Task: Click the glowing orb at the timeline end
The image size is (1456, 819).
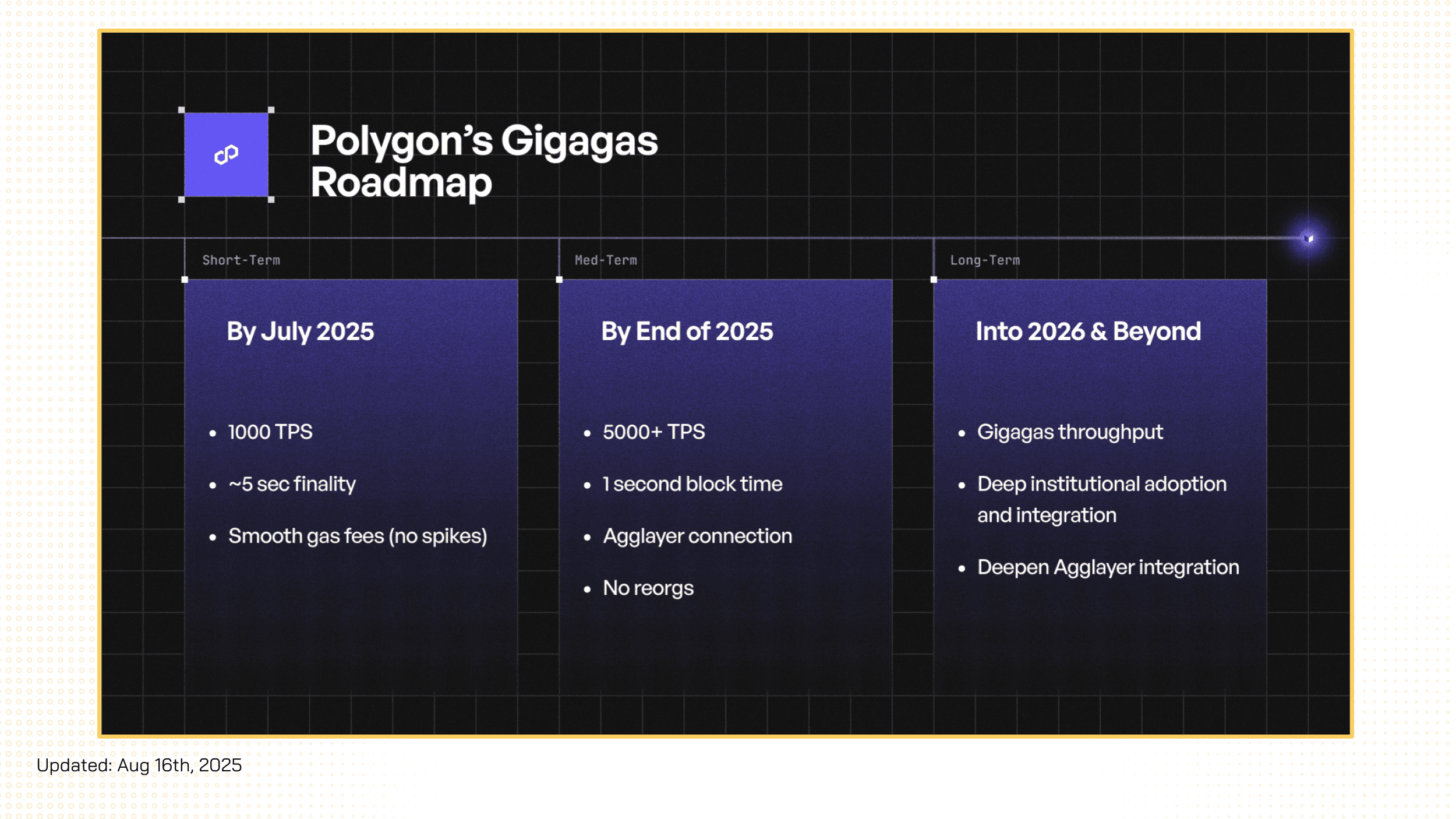Action: tap(1308, 238)
